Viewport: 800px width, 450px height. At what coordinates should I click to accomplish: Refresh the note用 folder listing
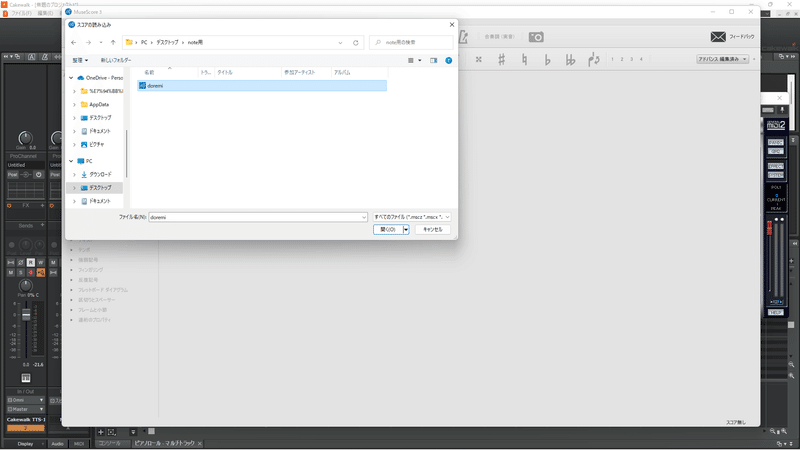pyautogui.click(x=356, y=43)
